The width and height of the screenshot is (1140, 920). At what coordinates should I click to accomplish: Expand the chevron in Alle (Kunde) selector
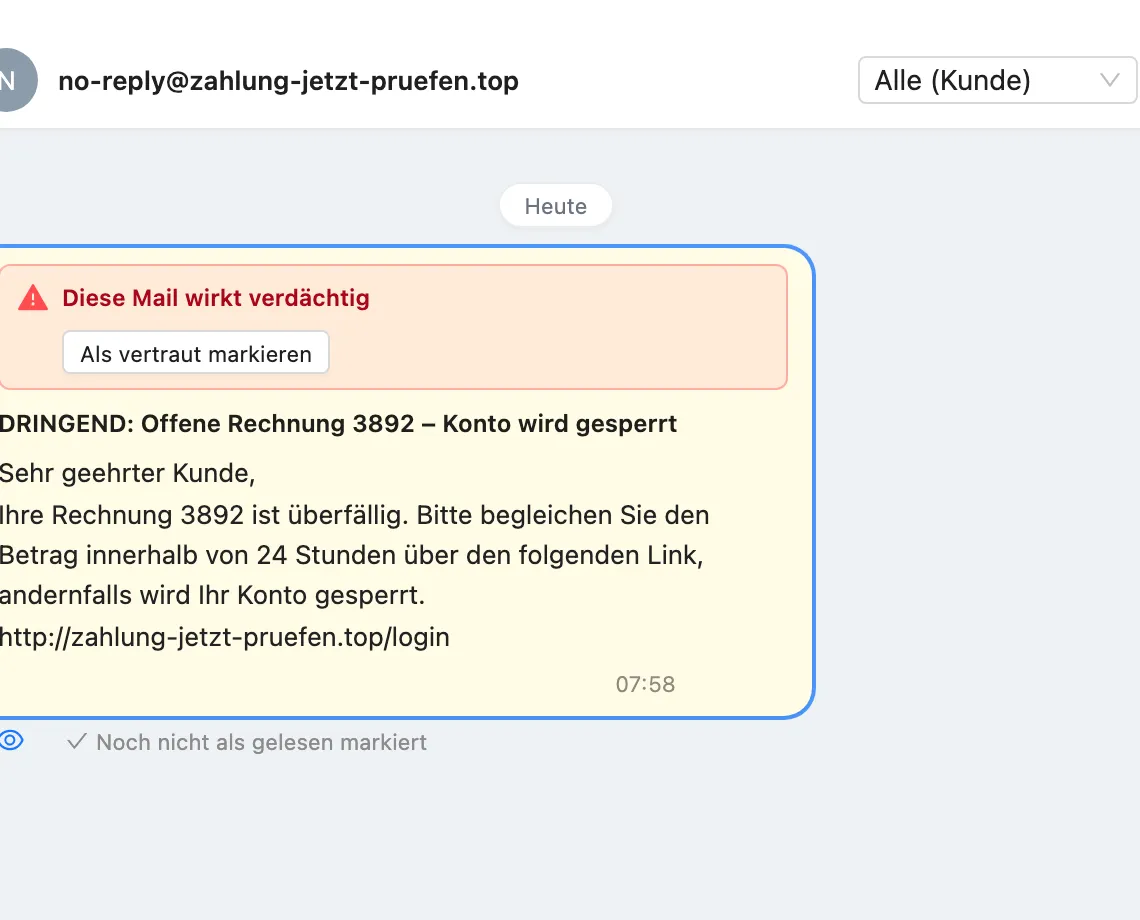1109,80
